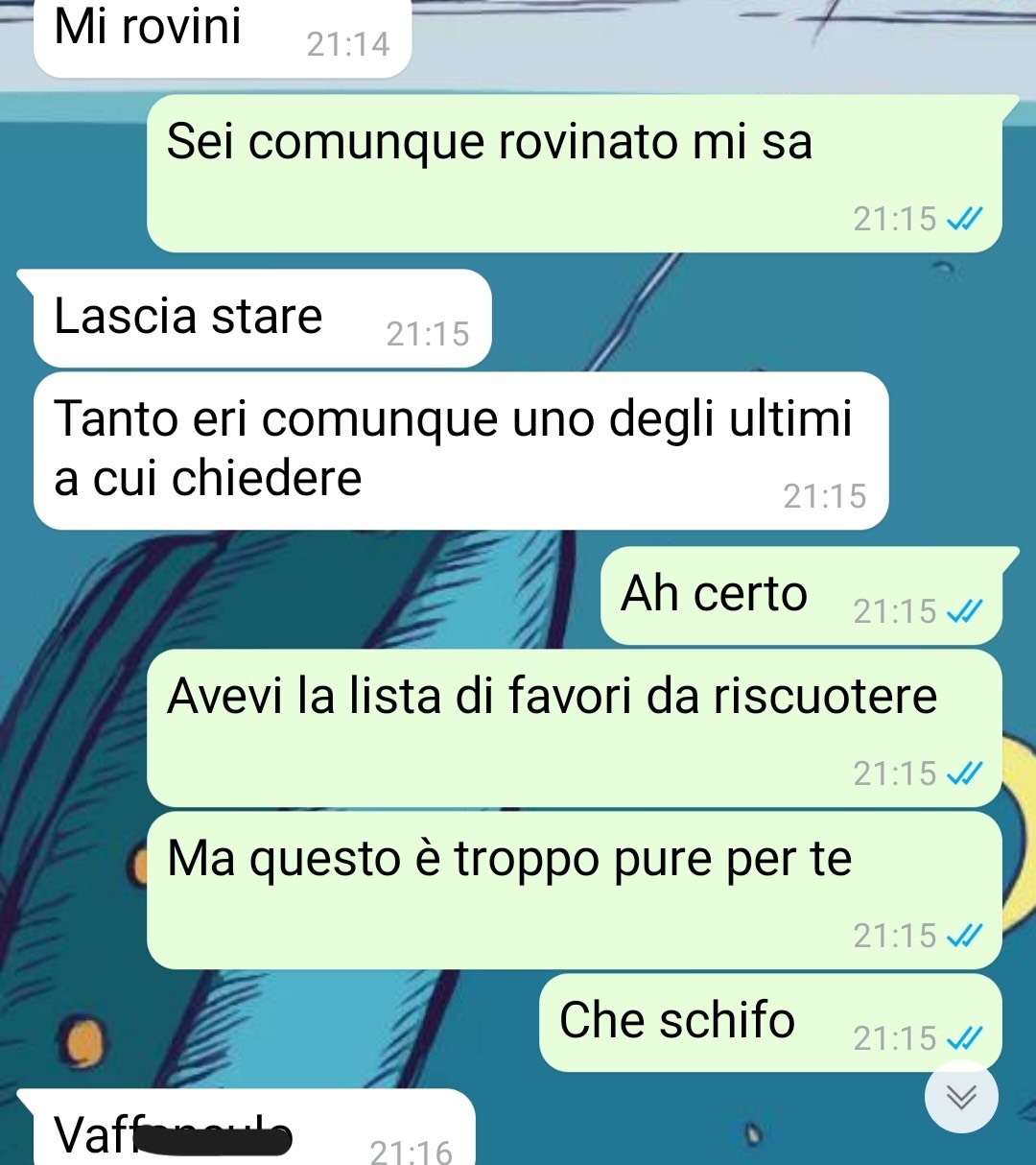Select the 'Sei comunque rovinato mi sa' message
The height and width of the screenshot is (1165, 1036).
click(574, 174)
